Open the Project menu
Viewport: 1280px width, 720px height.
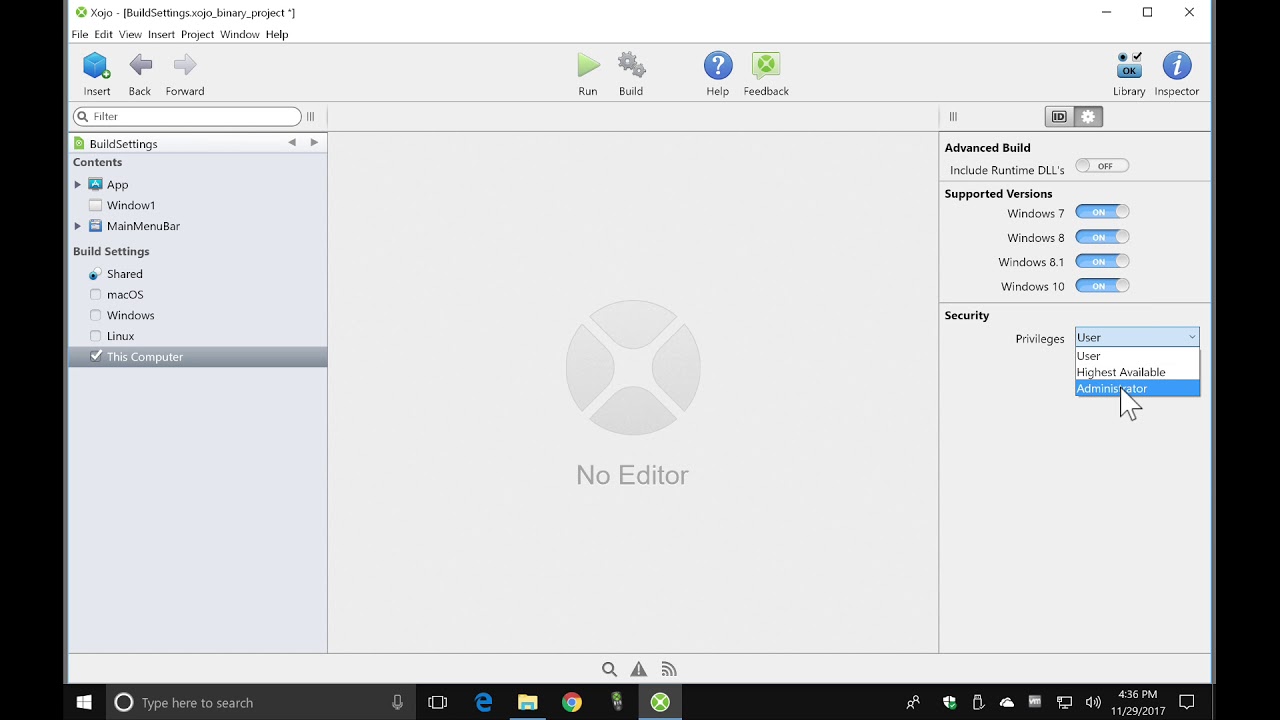pyautogui.click(x=197, y=34)
